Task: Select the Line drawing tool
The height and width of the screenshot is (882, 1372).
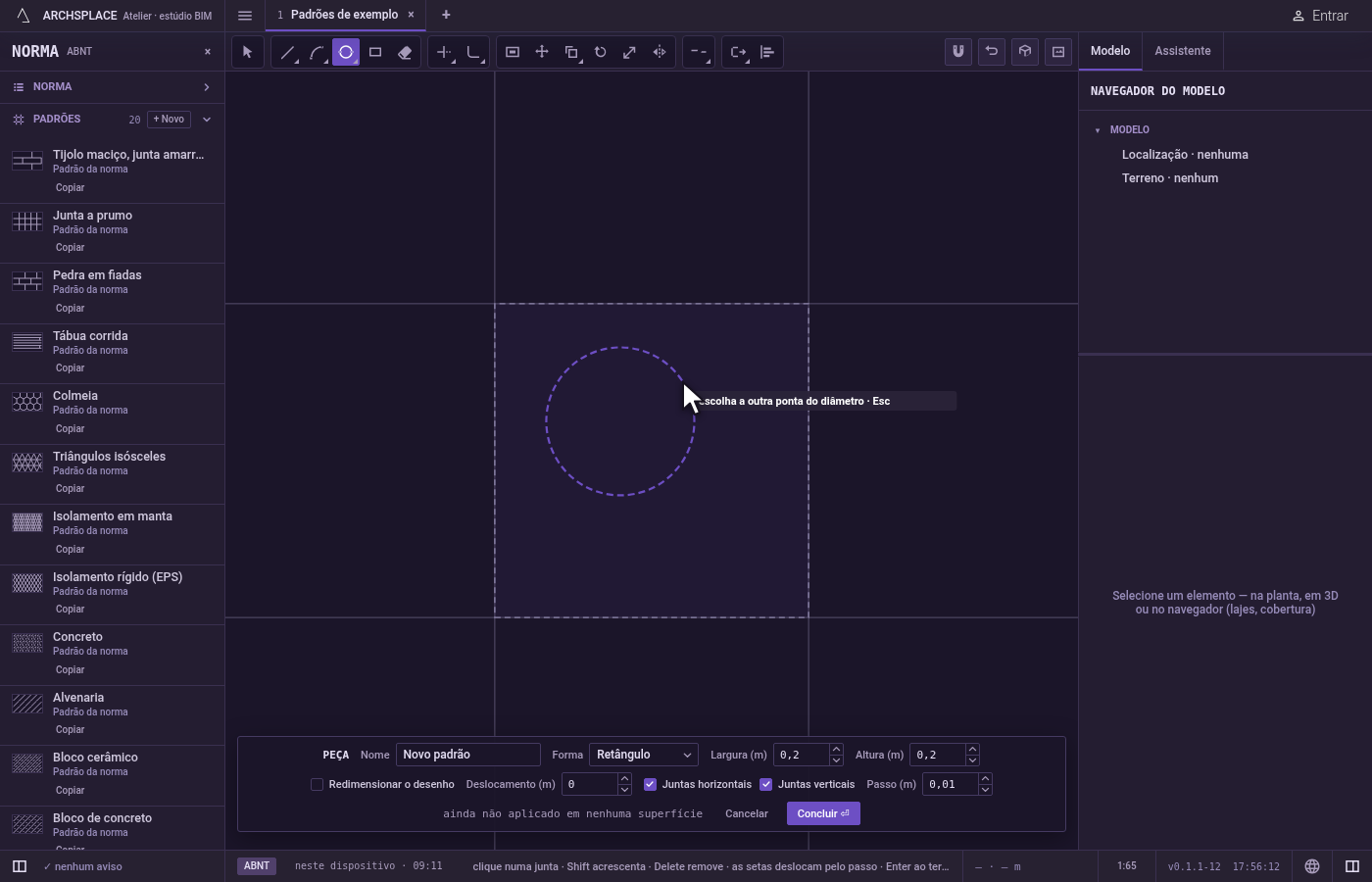Action: coord(287,52)
